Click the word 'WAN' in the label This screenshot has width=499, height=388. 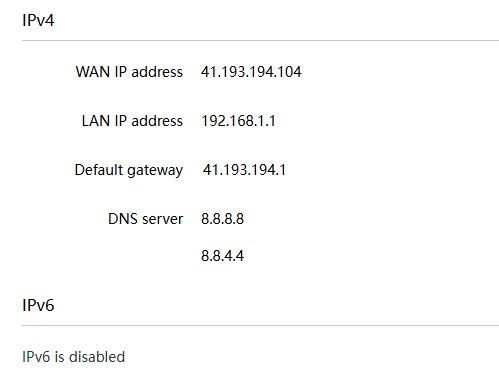[93, 72]
